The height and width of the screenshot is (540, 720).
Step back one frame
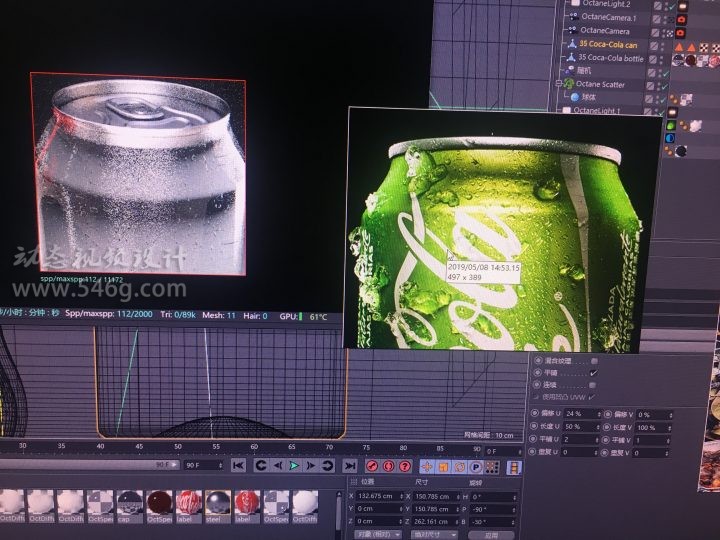278,466
